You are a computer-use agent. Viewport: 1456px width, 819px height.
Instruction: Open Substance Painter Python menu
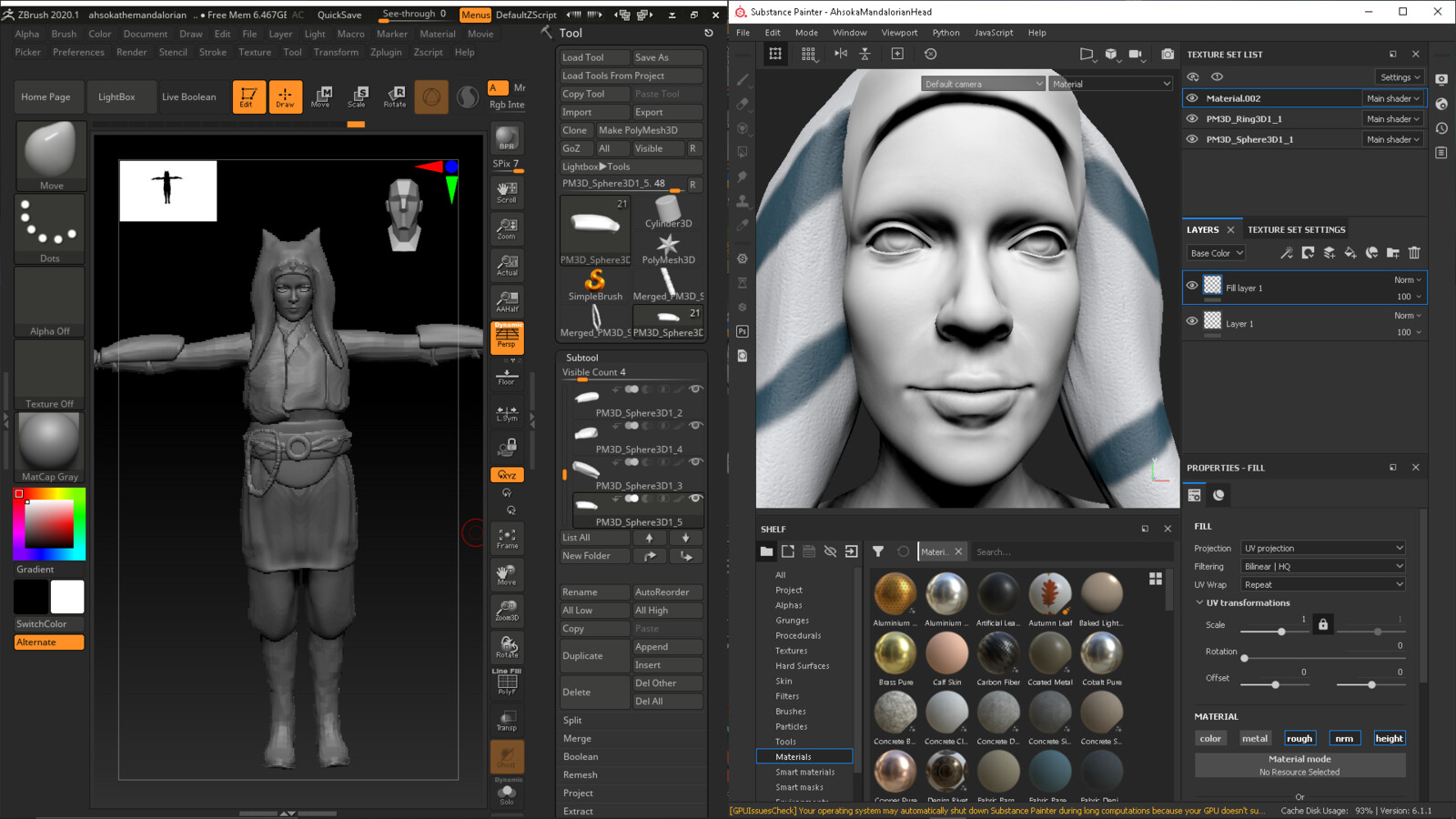pyautogui.click(x=945, y=33)
